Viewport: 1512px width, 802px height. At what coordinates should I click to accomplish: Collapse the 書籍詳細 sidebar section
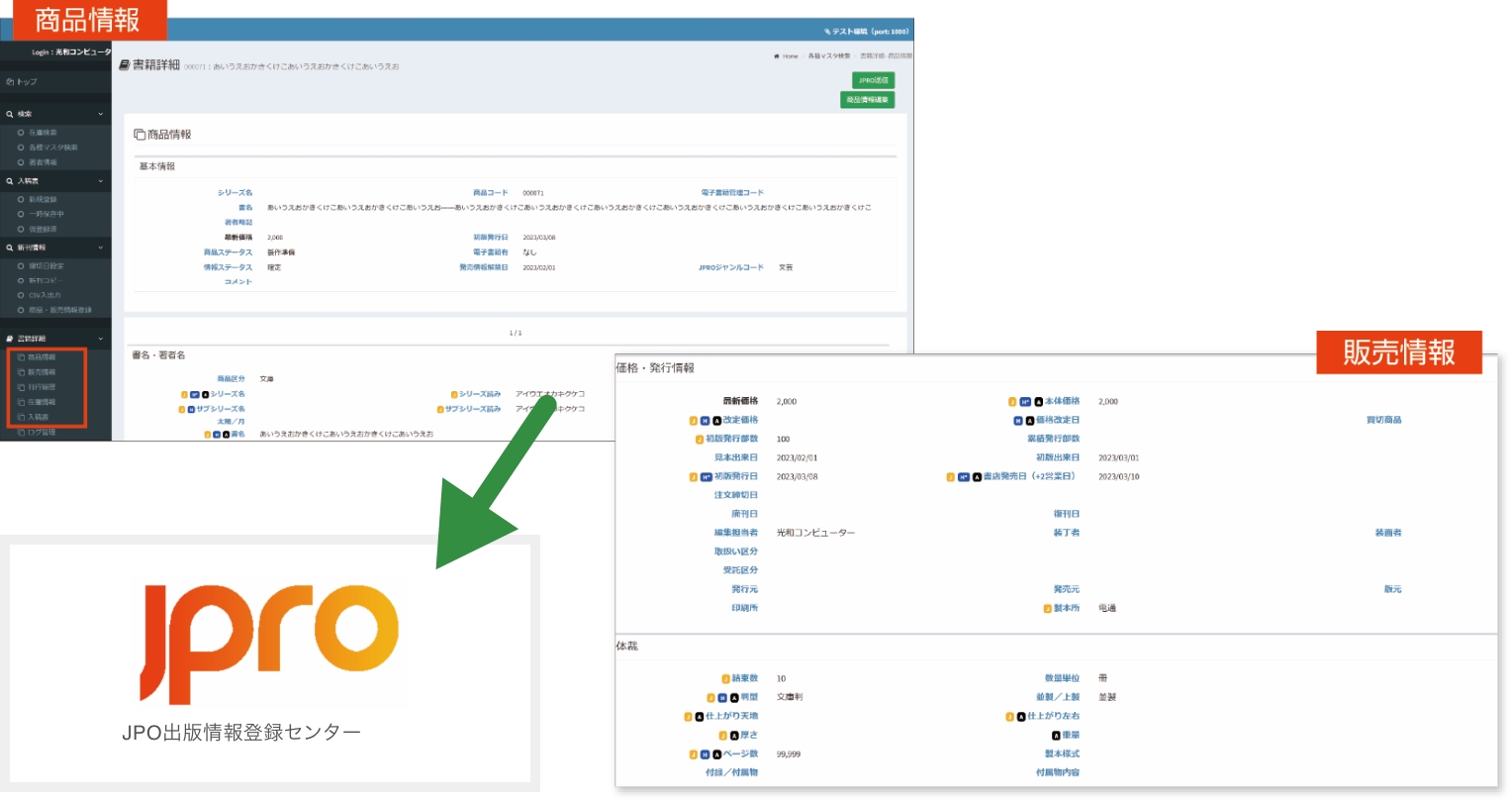[x=55, y=339]
